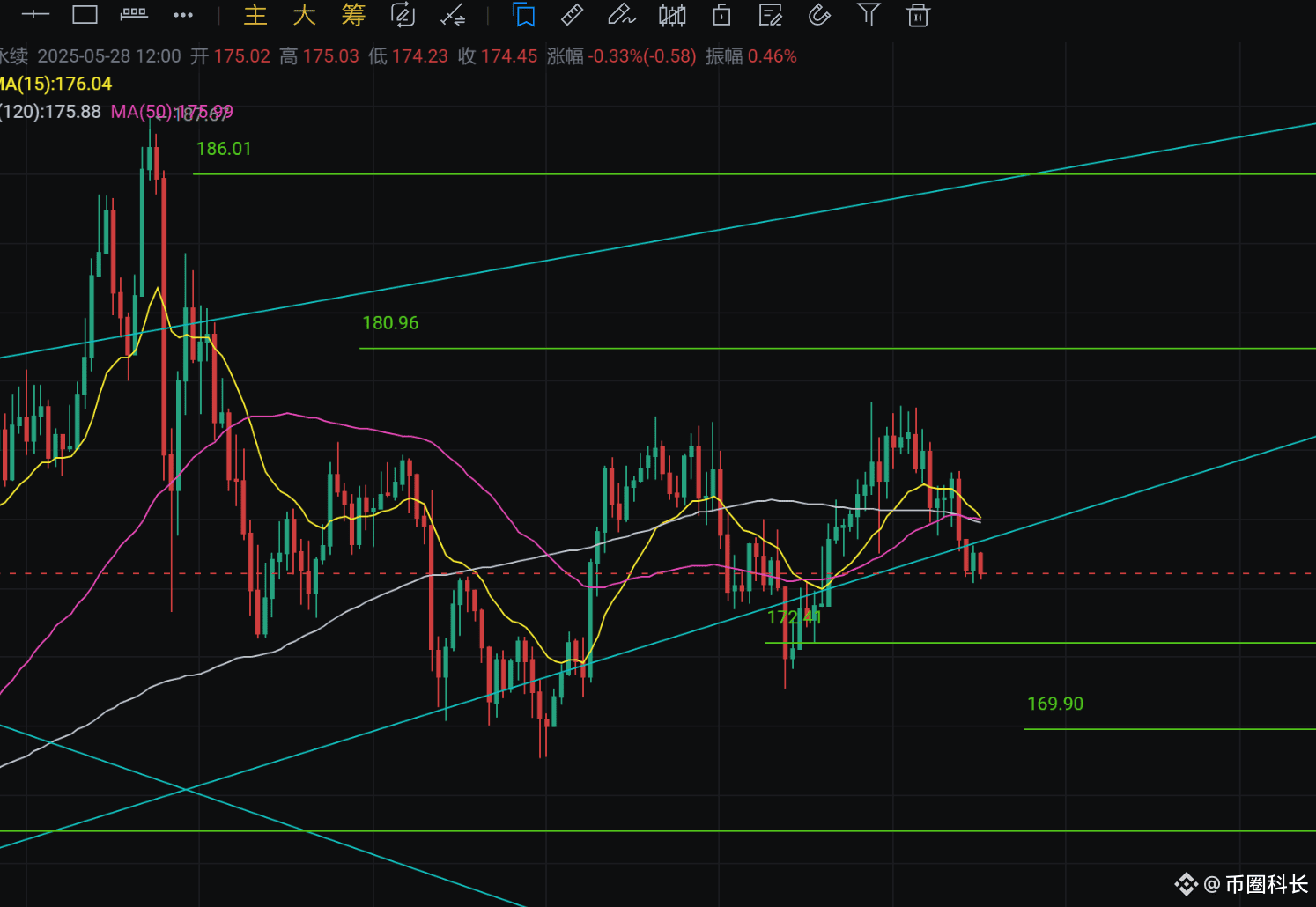The width and height of the screenshot is (1316, 907).
Task: Click the amplitude 0.46% value
Action: [x=773, y=56]
